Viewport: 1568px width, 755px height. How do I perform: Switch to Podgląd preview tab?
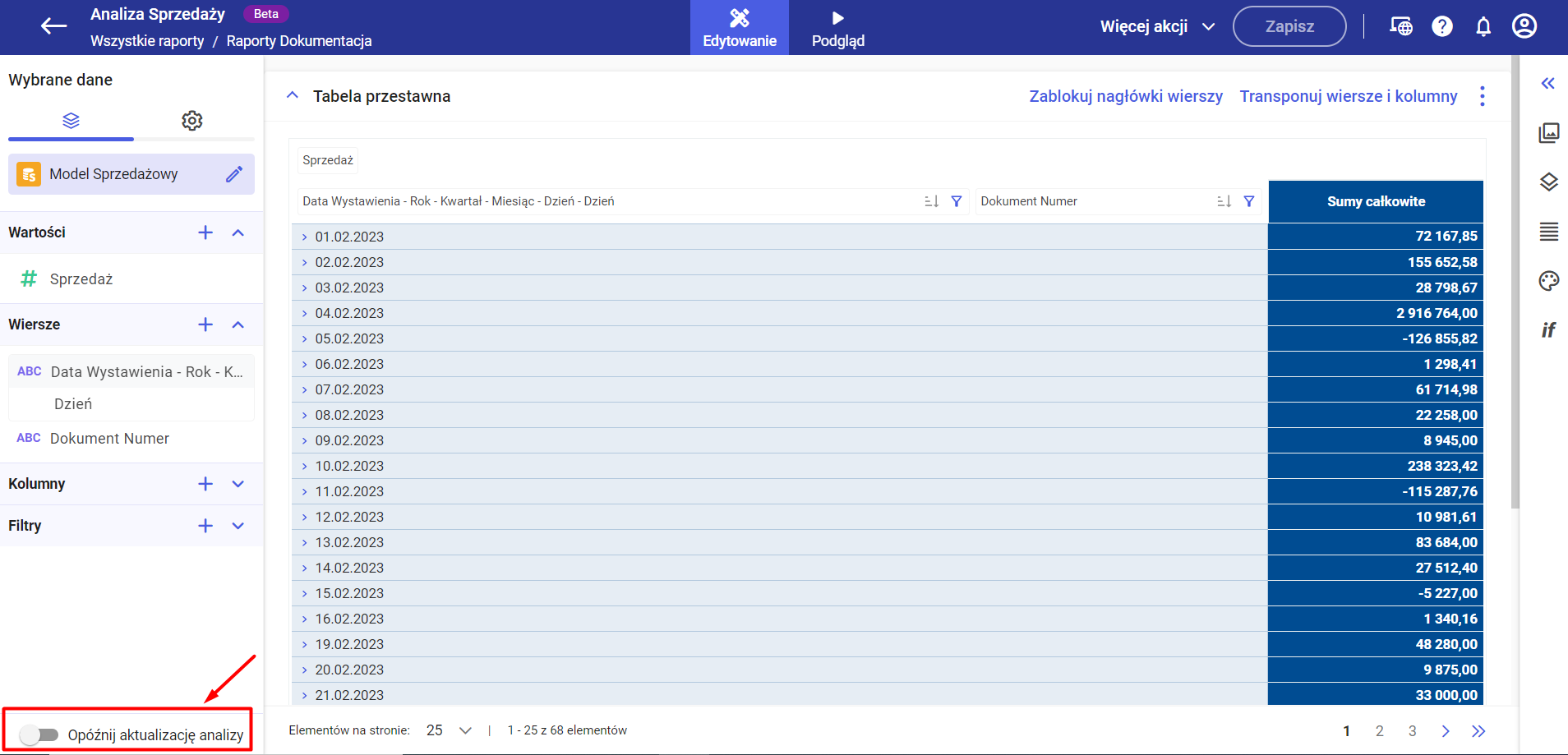pyautogui.click(x=838, y=27)
